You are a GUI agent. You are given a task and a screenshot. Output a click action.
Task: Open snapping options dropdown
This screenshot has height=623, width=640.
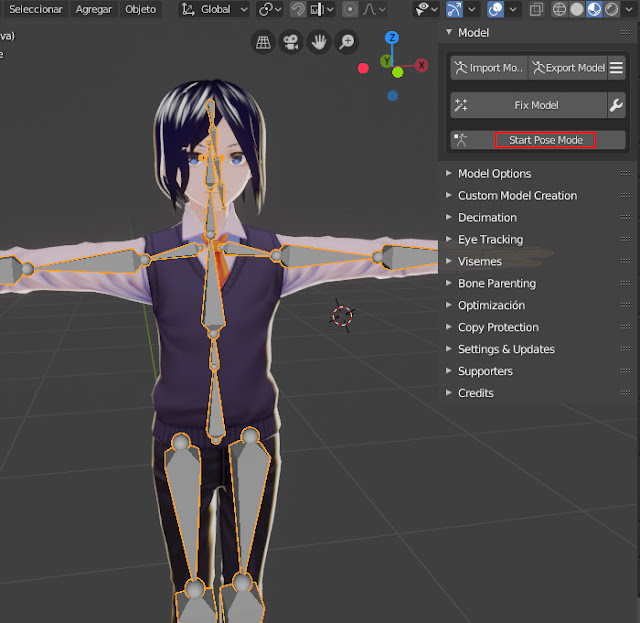pyautogui.click(x=322, y=9)
